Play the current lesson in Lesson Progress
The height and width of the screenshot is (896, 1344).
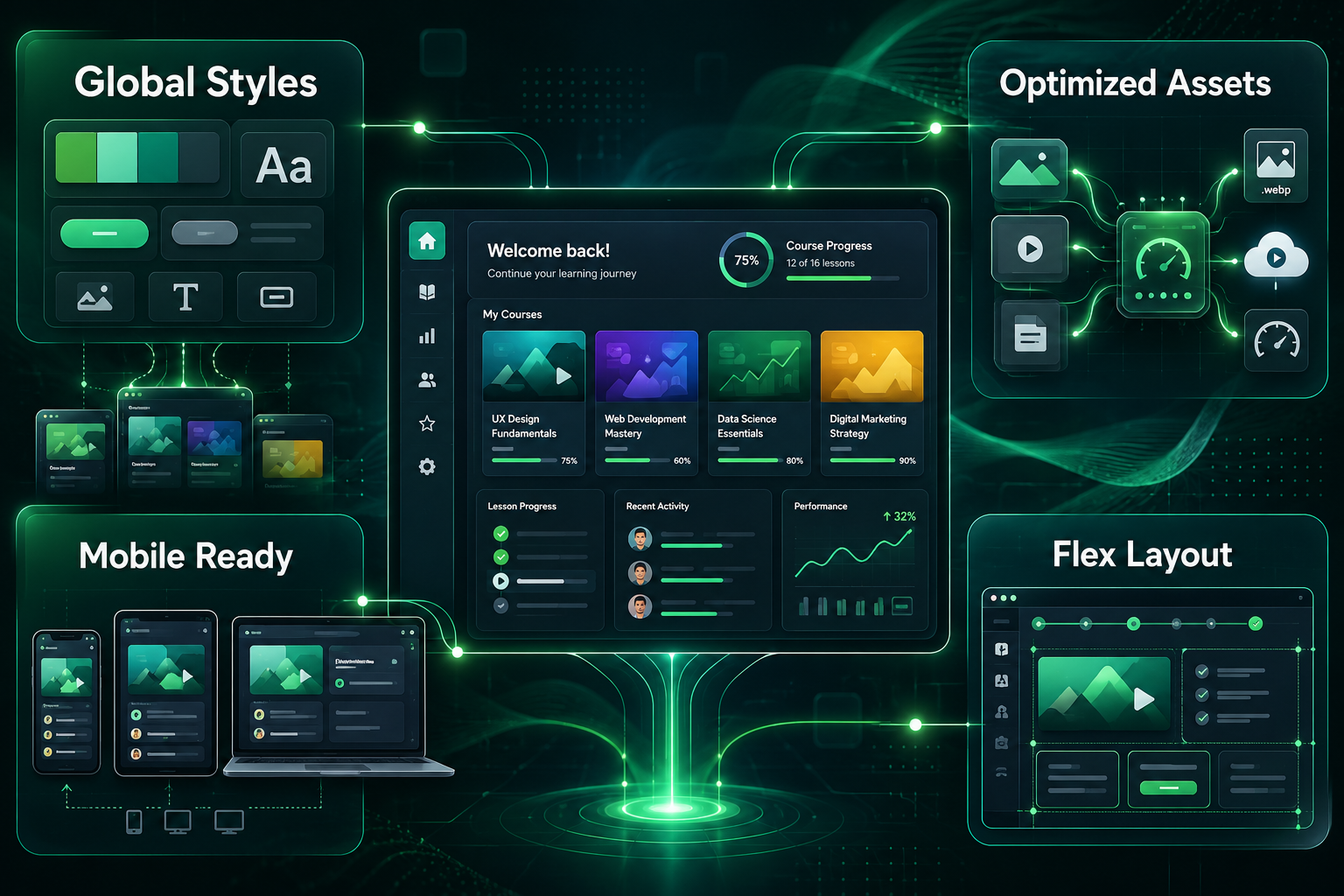[x=500, y=581]
